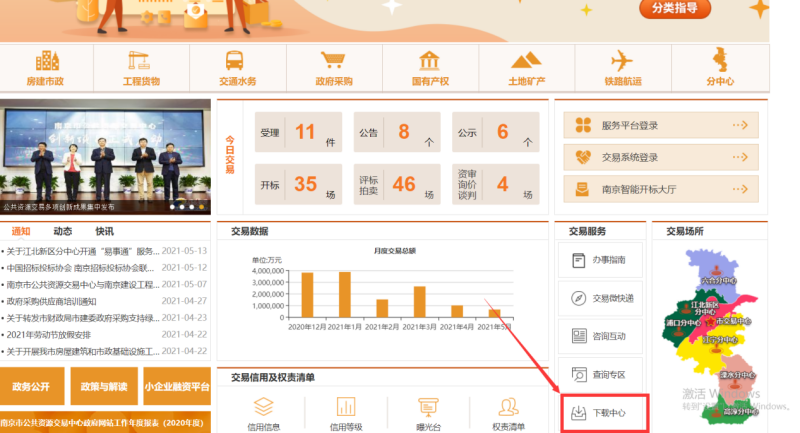800x433 pixels.
Task: Expand 南京智能开标大厅 with its arrow
Action: click(x=739, y=188)
